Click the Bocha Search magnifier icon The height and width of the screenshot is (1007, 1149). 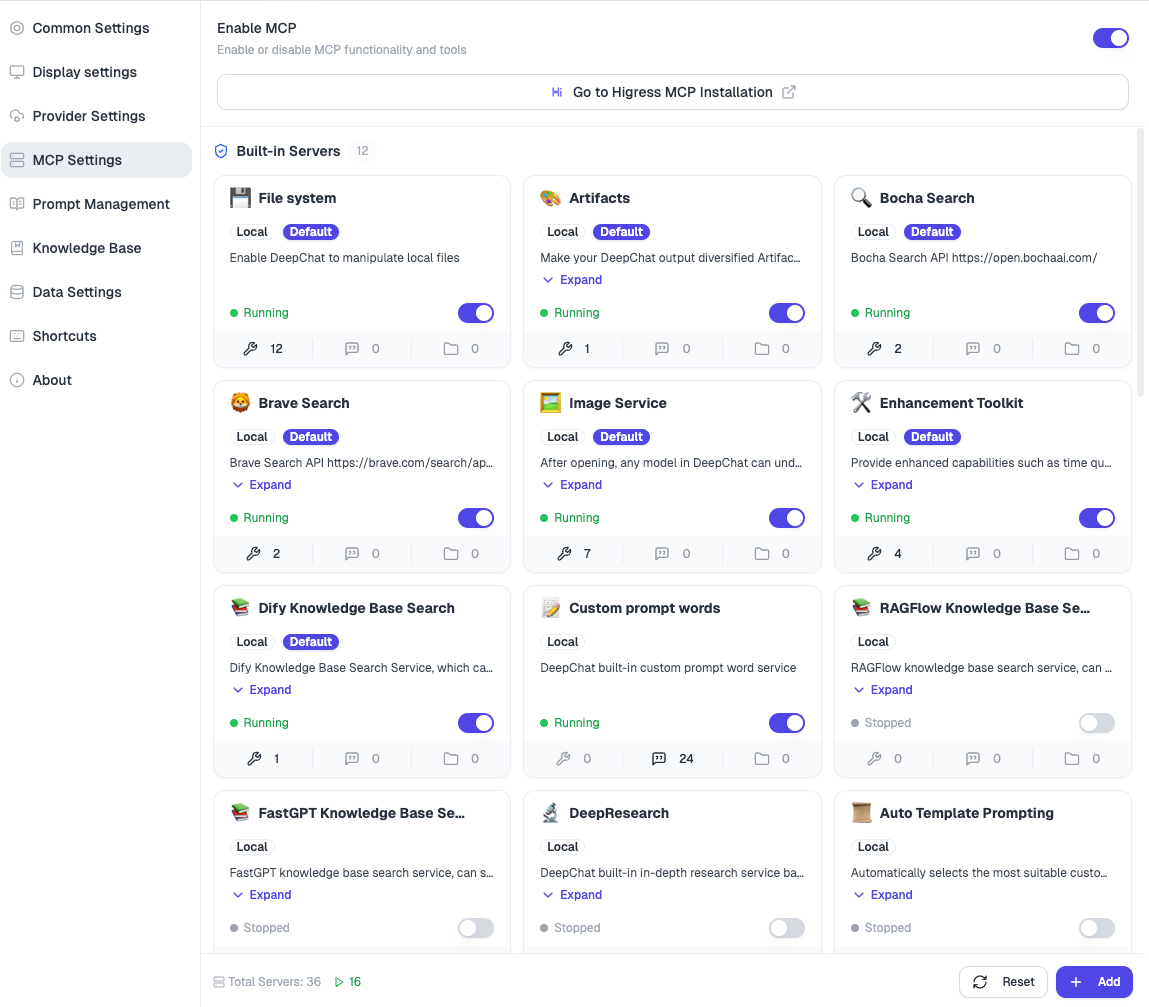click(x=861, y=198)
